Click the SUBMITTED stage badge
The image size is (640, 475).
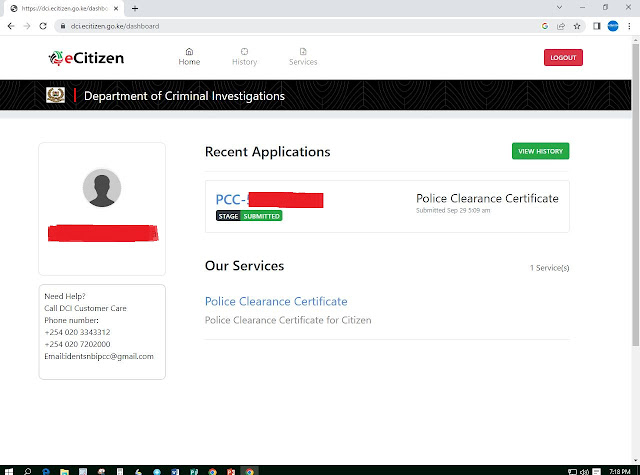pyautogui.click(x=261, y=216)
